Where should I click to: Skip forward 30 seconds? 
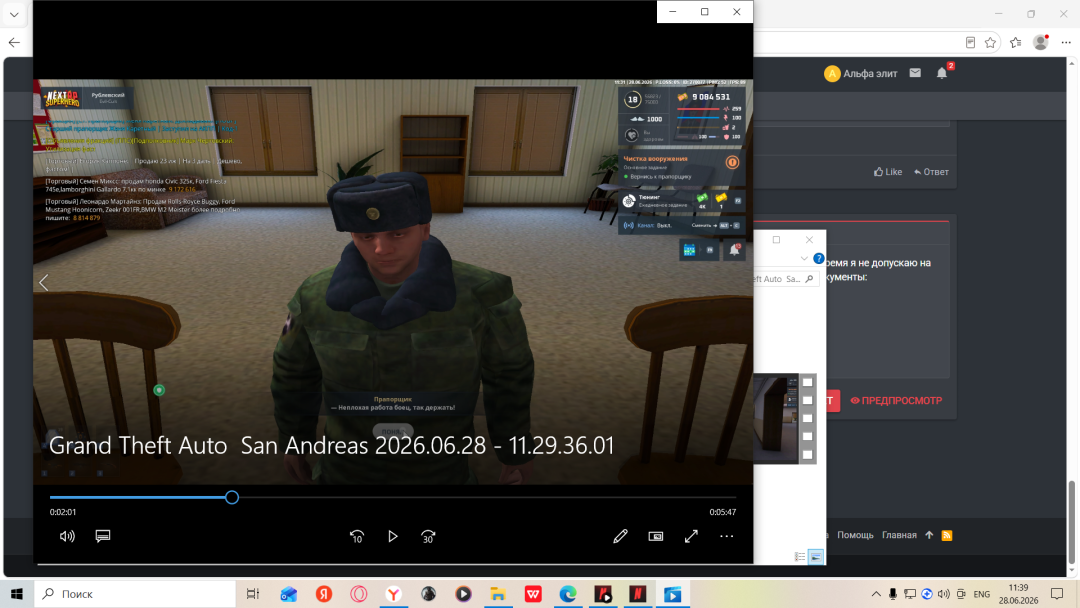coord(428,536)
